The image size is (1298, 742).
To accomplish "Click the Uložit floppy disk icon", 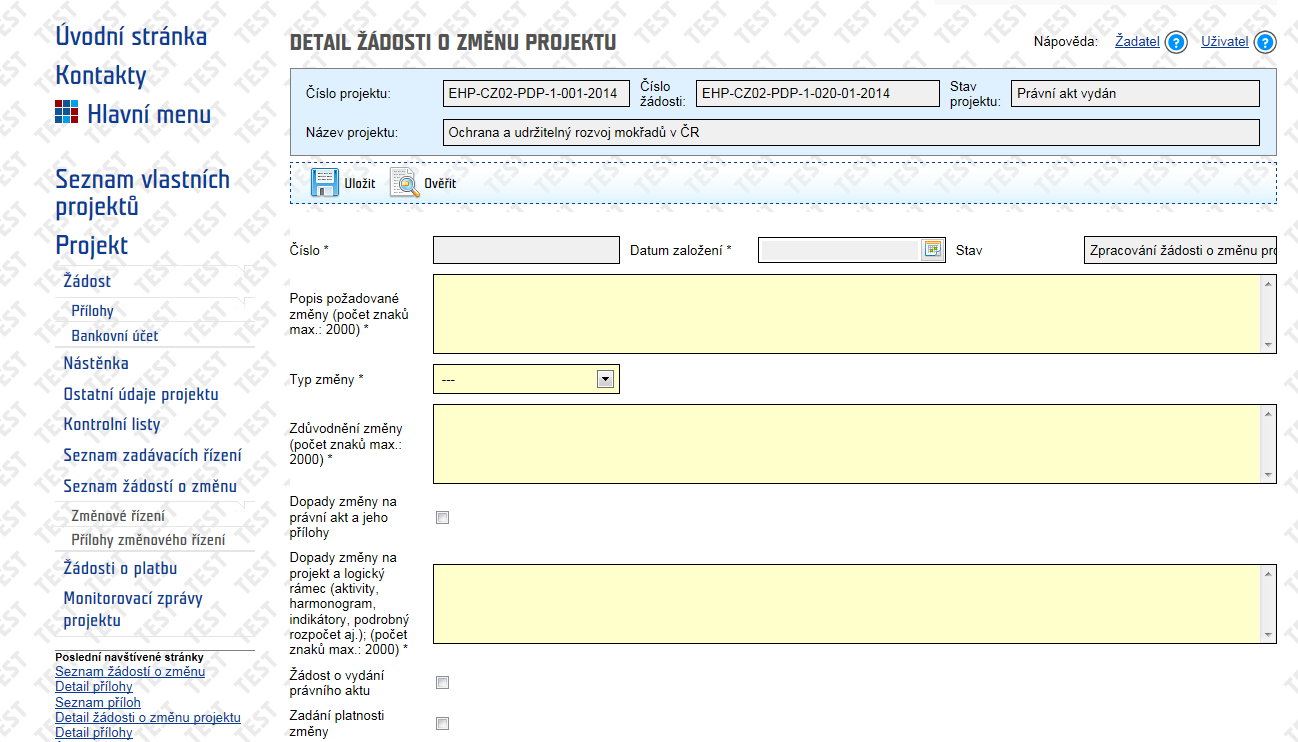I will pyautogui.click(x=325, y=183).
